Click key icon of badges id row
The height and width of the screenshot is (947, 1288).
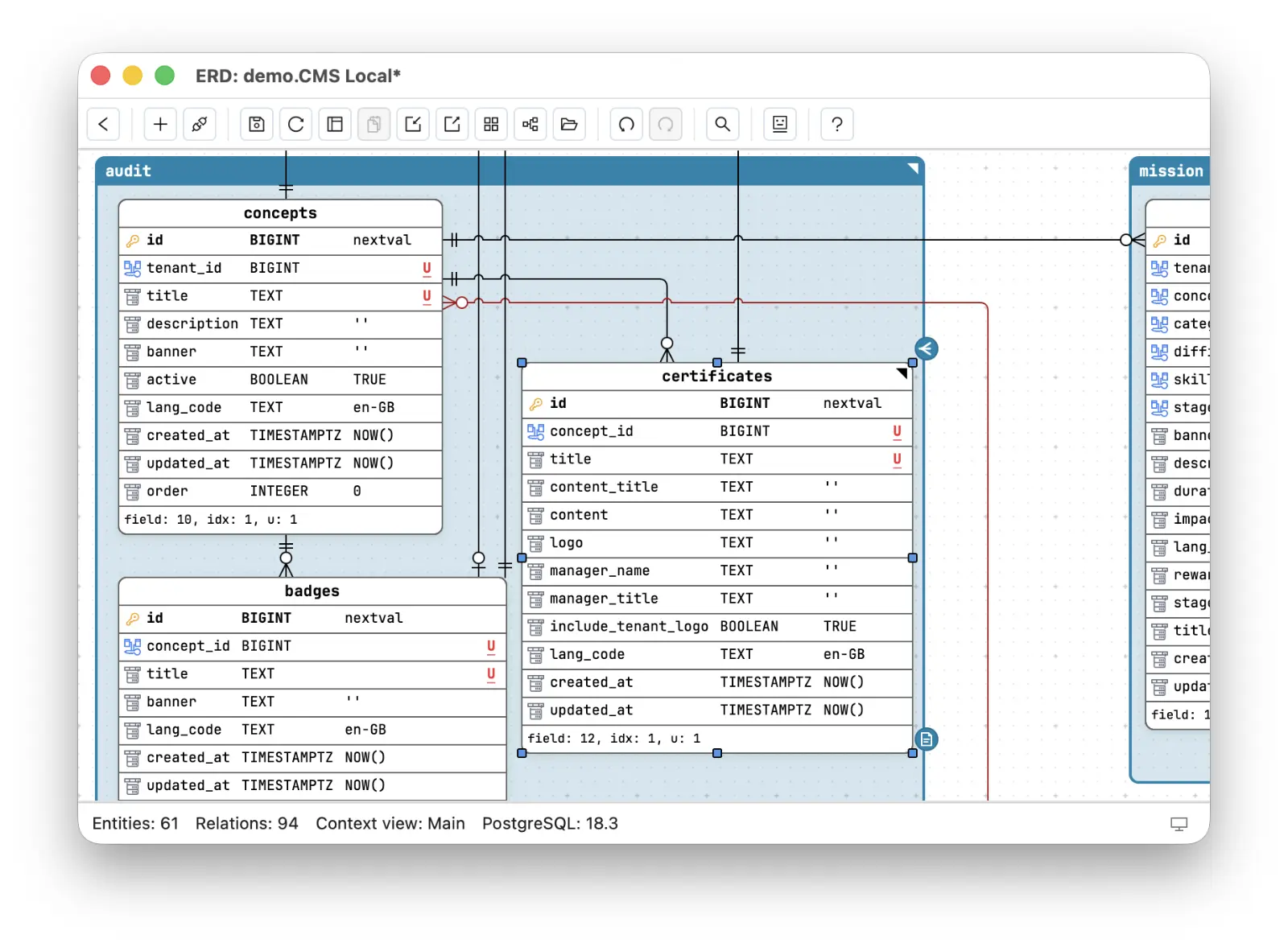(x=133, y=618)
